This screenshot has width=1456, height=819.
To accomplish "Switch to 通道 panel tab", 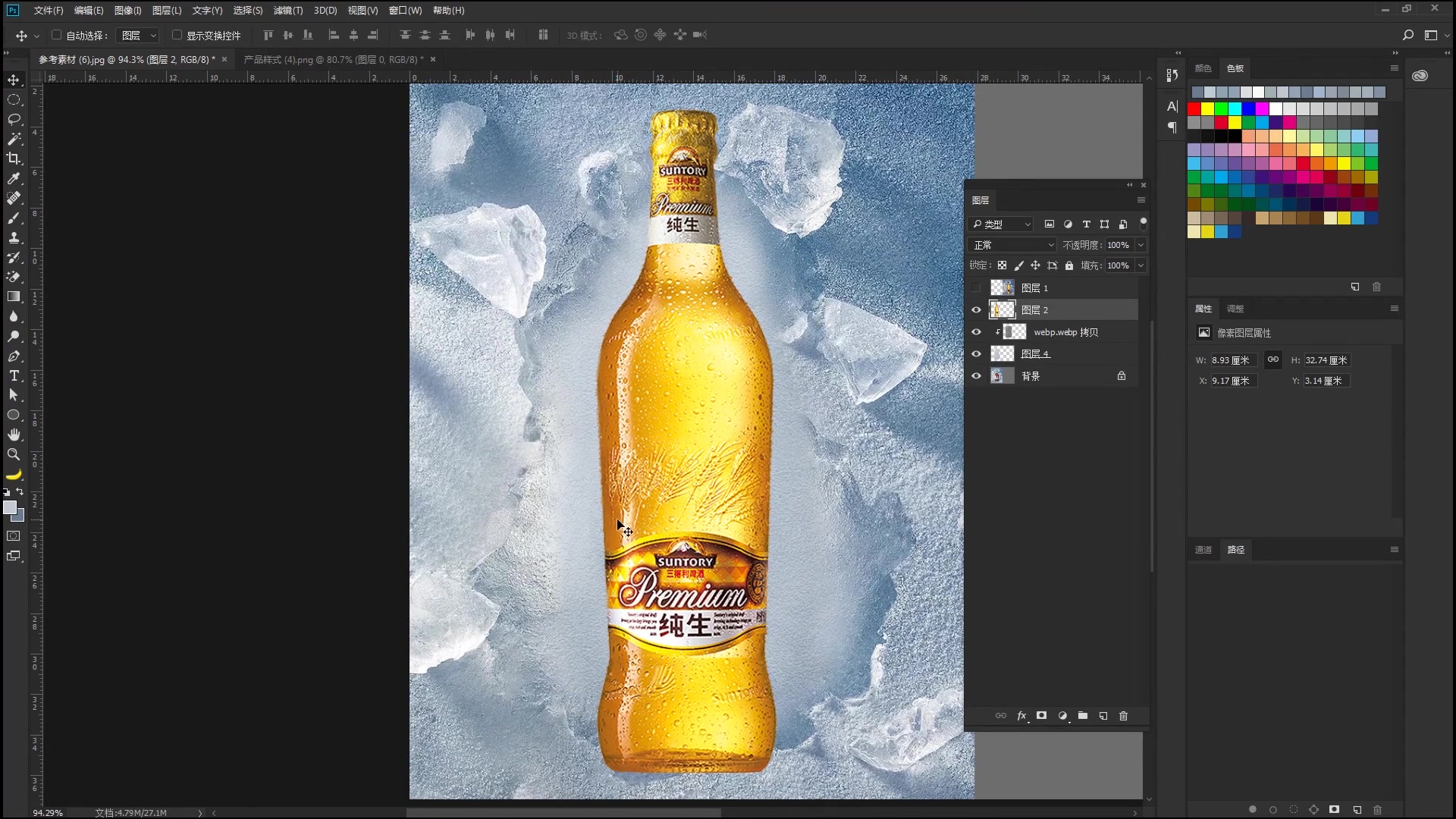I will tap(1203, 550).
